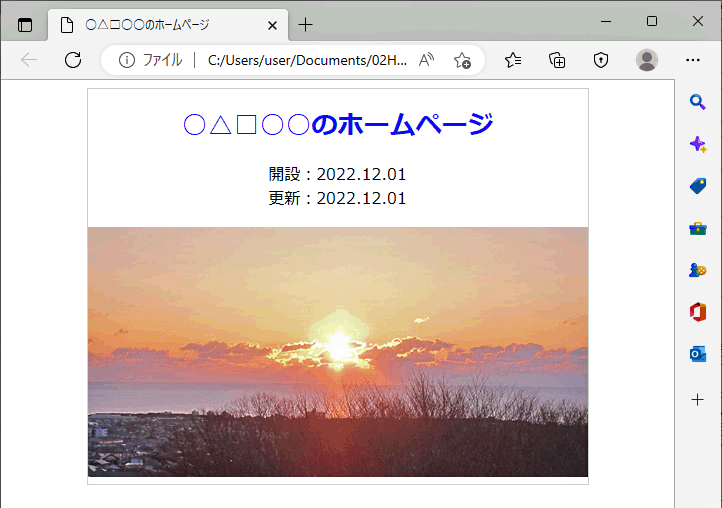Click the sunset photo on page

tap(338, 352)
